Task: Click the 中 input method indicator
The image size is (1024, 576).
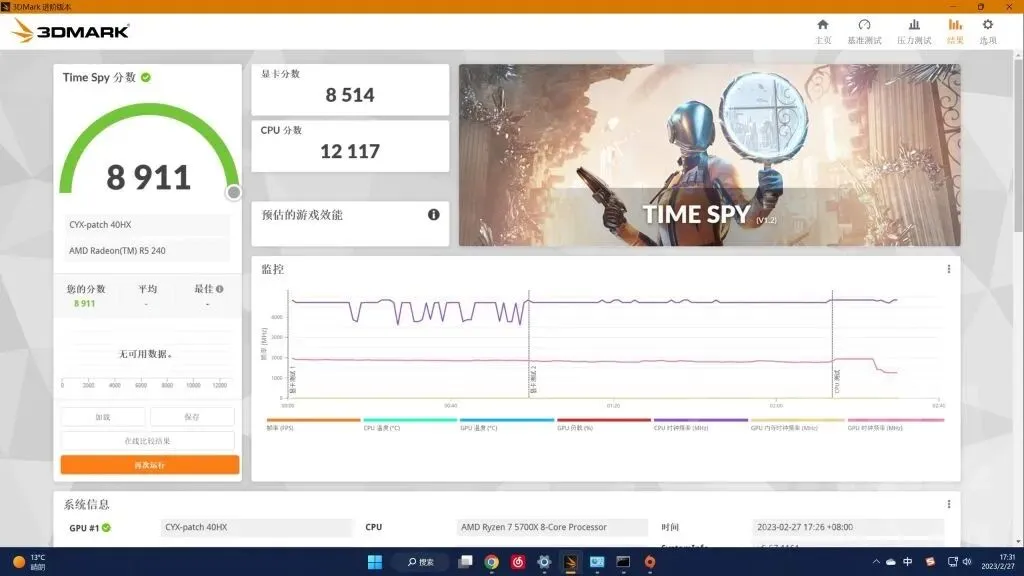Action: point(908,562)
